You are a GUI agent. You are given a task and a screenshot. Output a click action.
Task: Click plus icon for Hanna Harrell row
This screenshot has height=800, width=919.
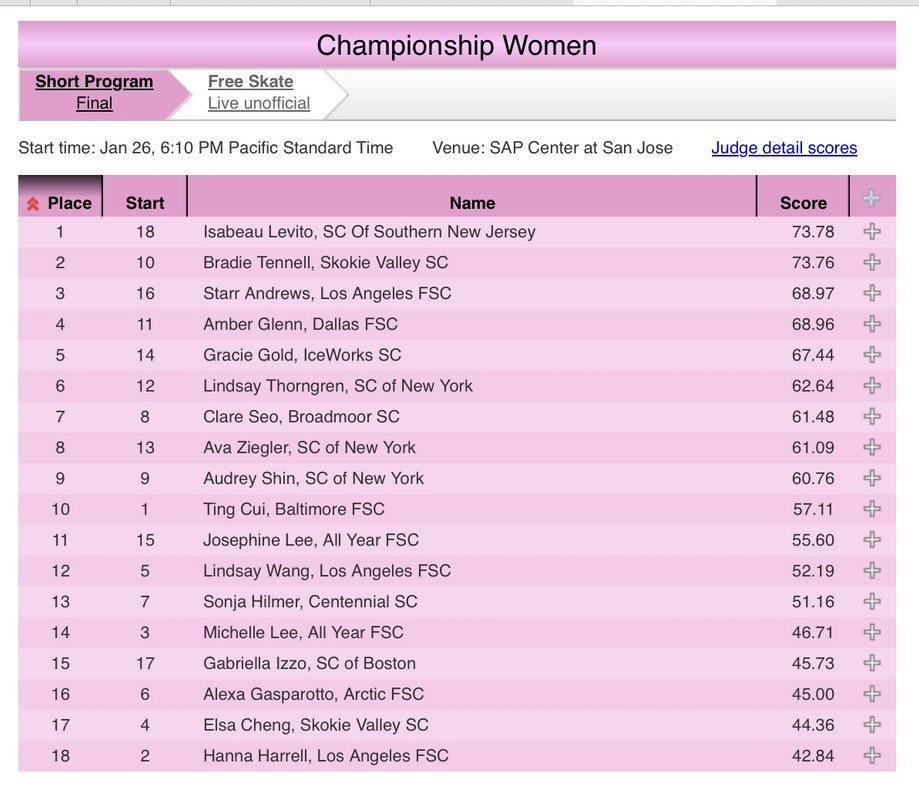[871, 756]
